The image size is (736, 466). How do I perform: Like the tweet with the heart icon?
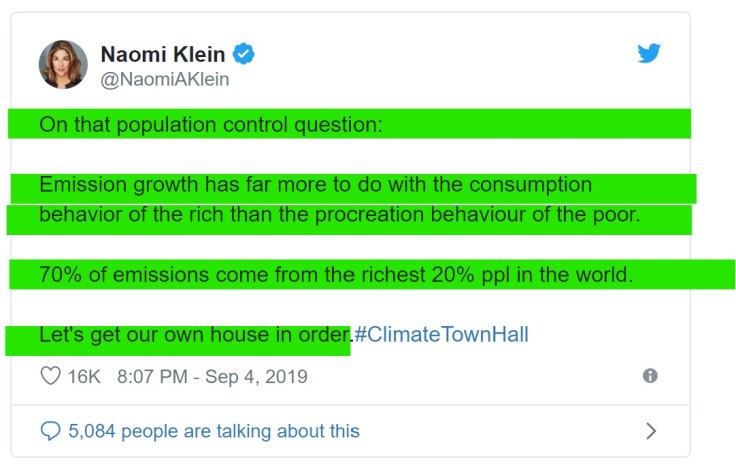point(50,376)
